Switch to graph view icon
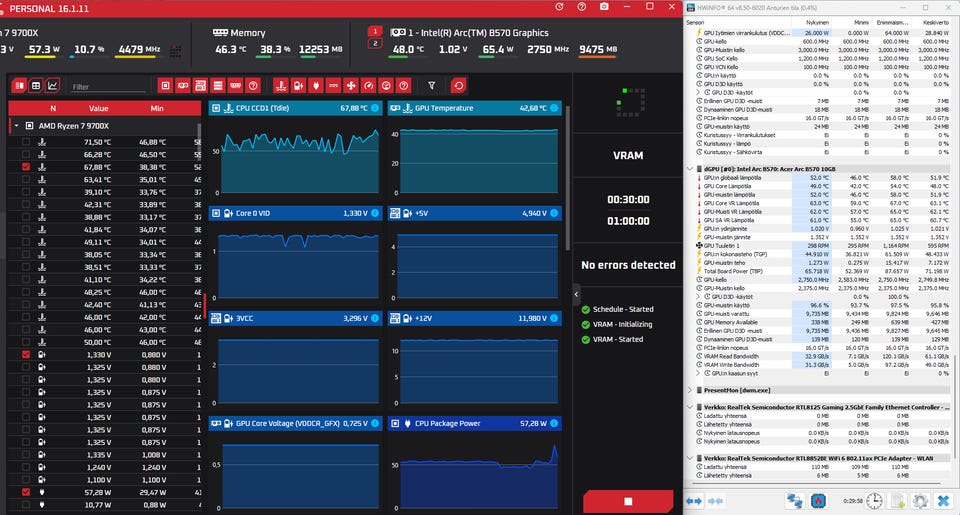The image size is (960, 515). (53, 86)
